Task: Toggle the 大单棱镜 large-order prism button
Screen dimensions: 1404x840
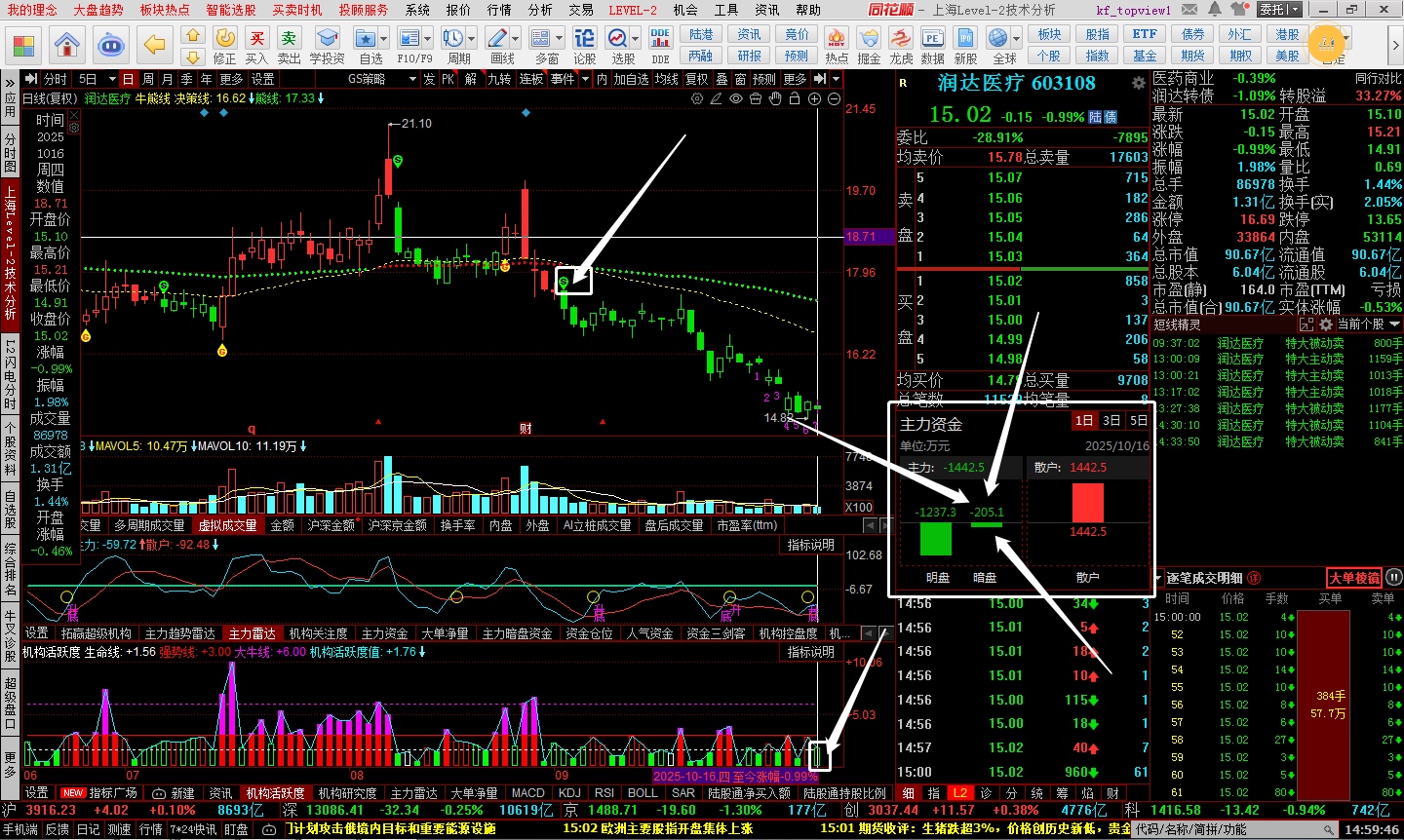Action: 1354,578
